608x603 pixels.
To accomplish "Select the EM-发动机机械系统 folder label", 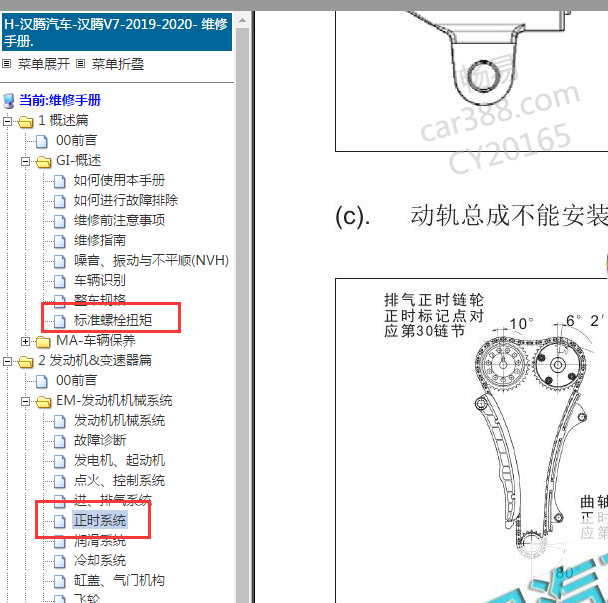I will 114,400.
